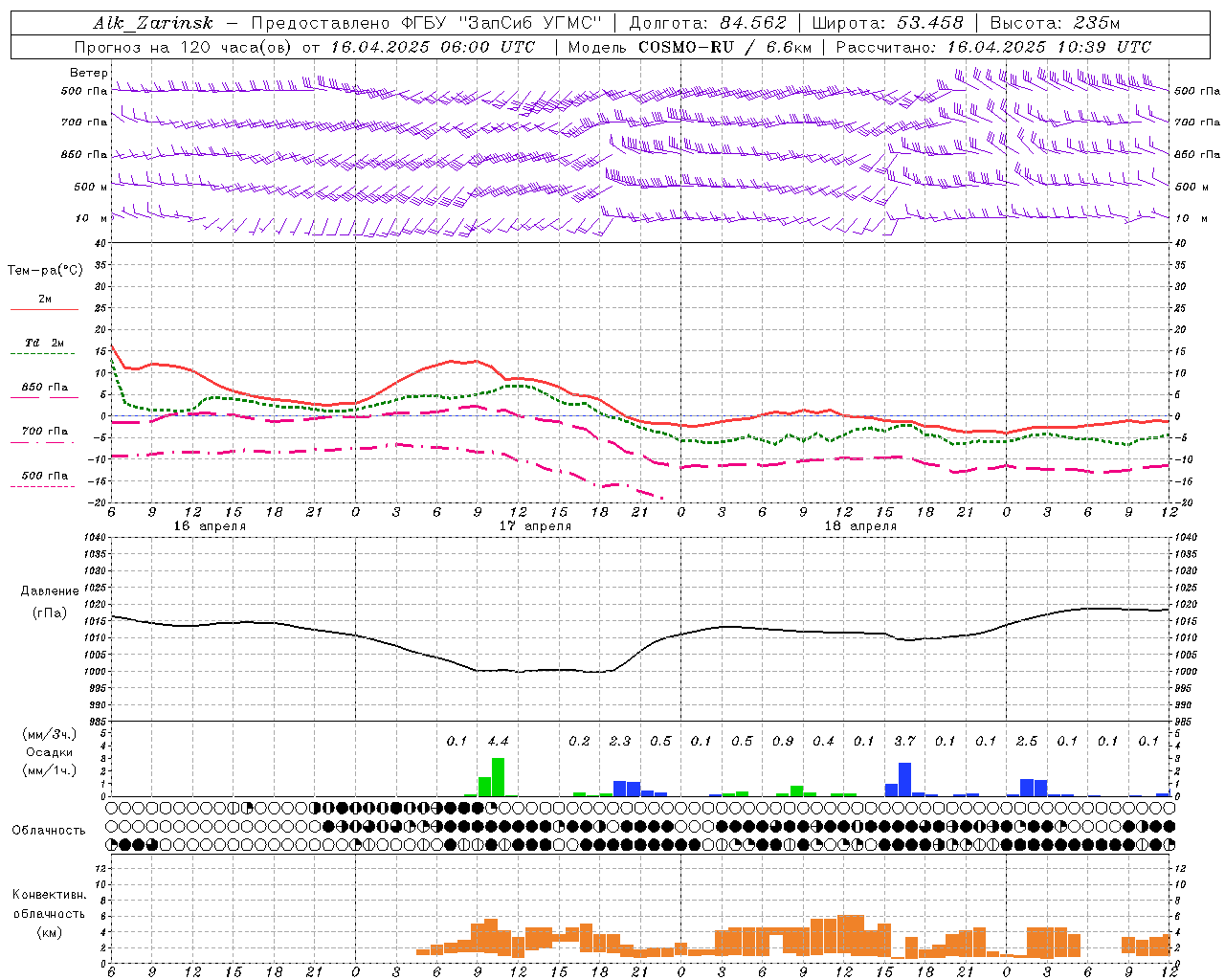Click the 2.3 precipitation total value

click(x=620, y=741)
